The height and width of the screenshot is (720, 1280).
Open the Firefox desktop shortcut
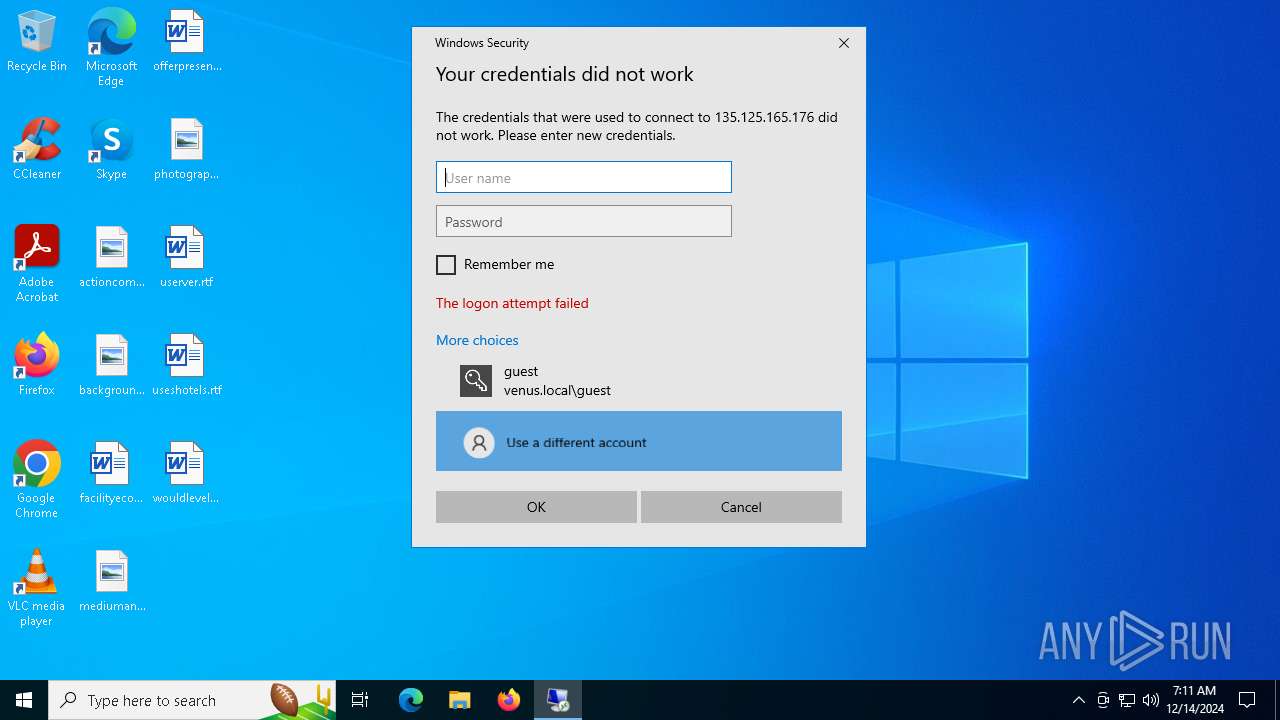coord(37,366)
